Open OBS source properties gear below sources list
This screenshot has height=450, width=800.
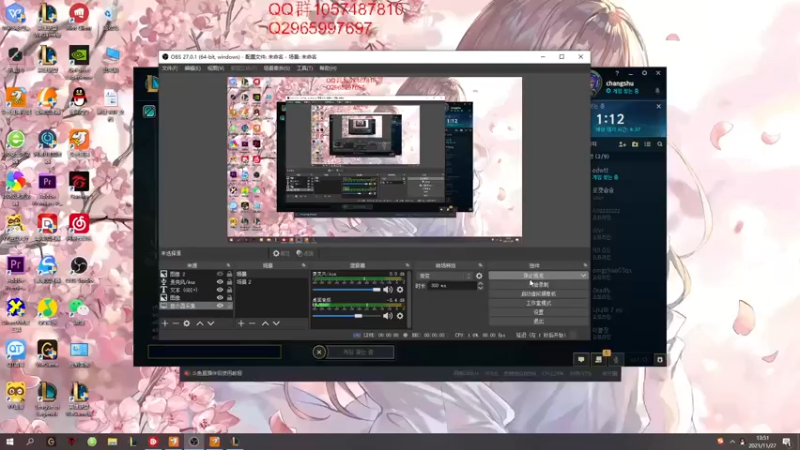(187, 323)
